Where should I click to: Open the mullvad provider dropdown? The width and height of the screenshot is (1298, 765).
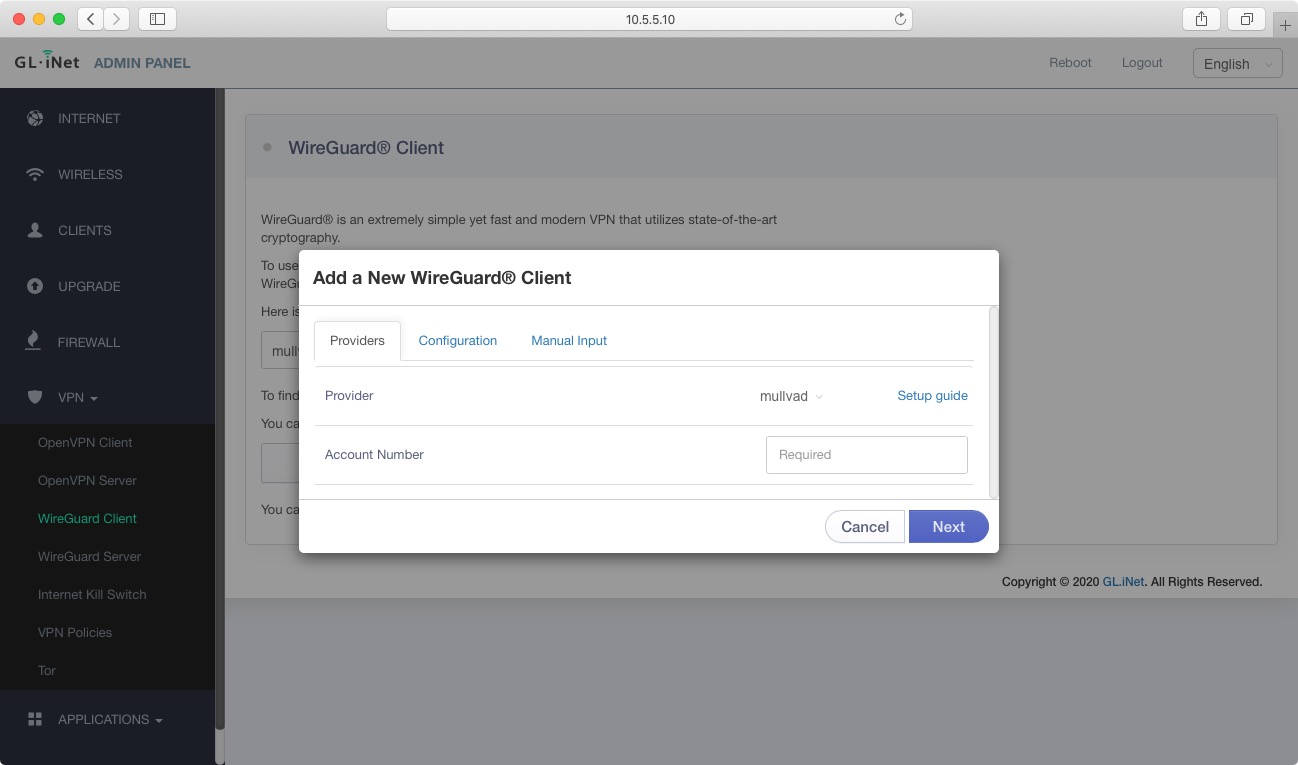tap(791, 396)
